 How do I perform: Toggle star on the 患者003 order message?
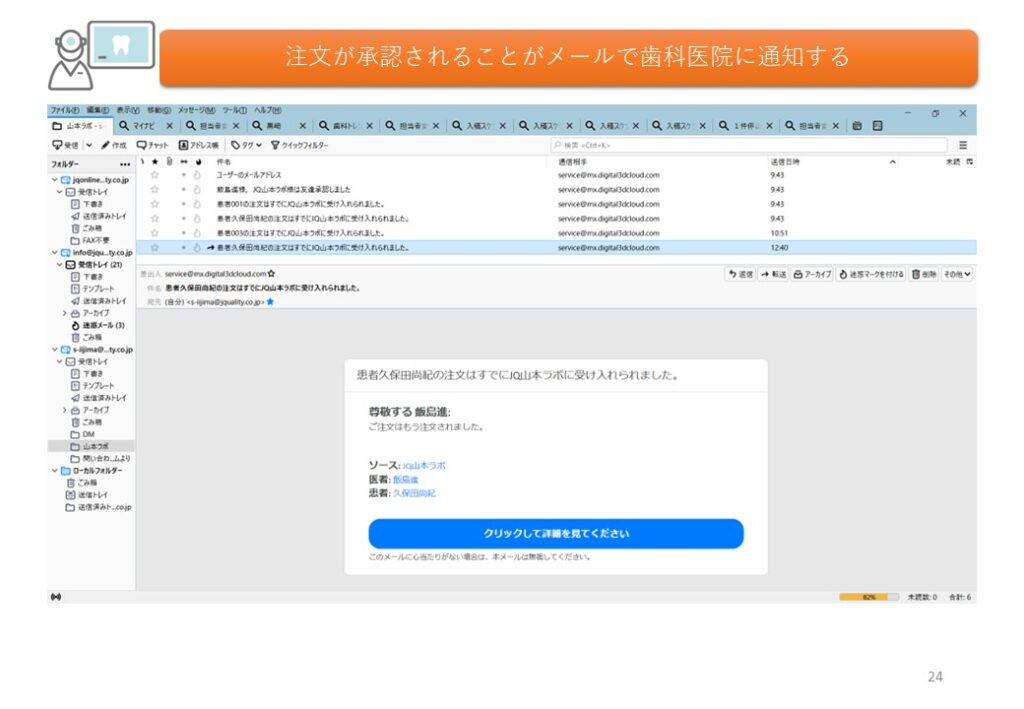[154, 233]
